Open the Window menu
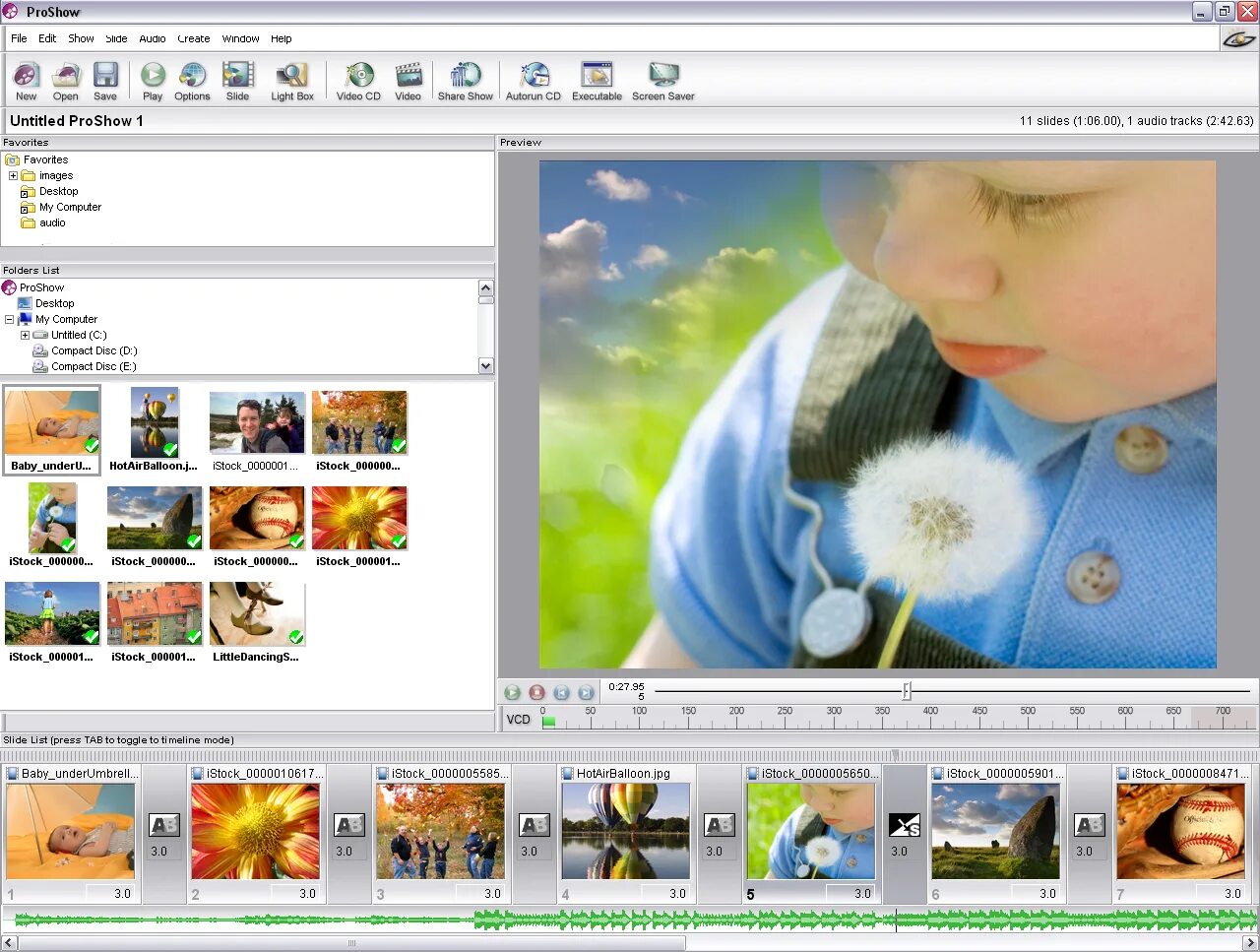The height and width of the screenshot is (952, 1260). tap(240, 38)
